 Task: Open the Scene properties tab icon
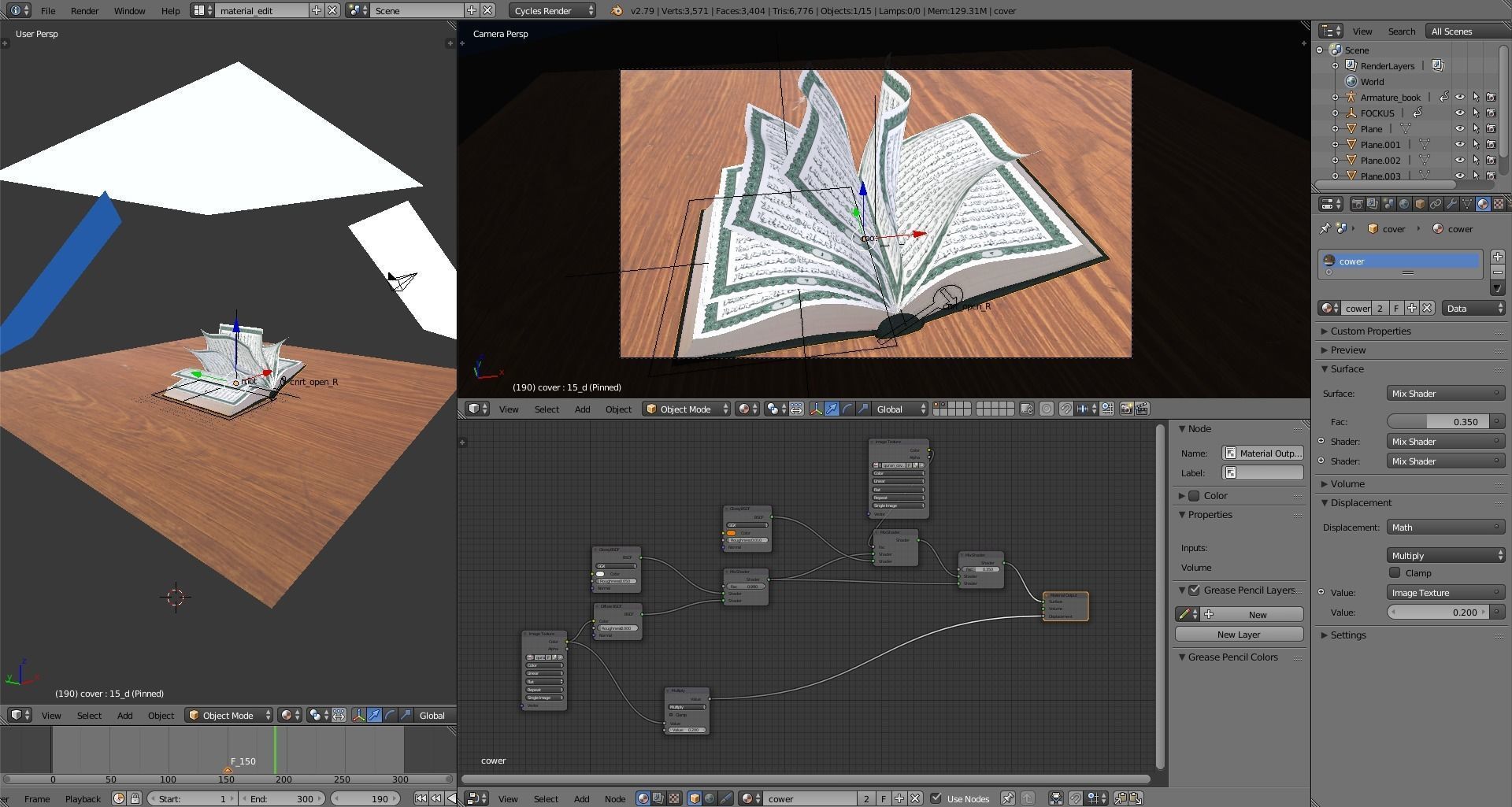coord(1388,204)
